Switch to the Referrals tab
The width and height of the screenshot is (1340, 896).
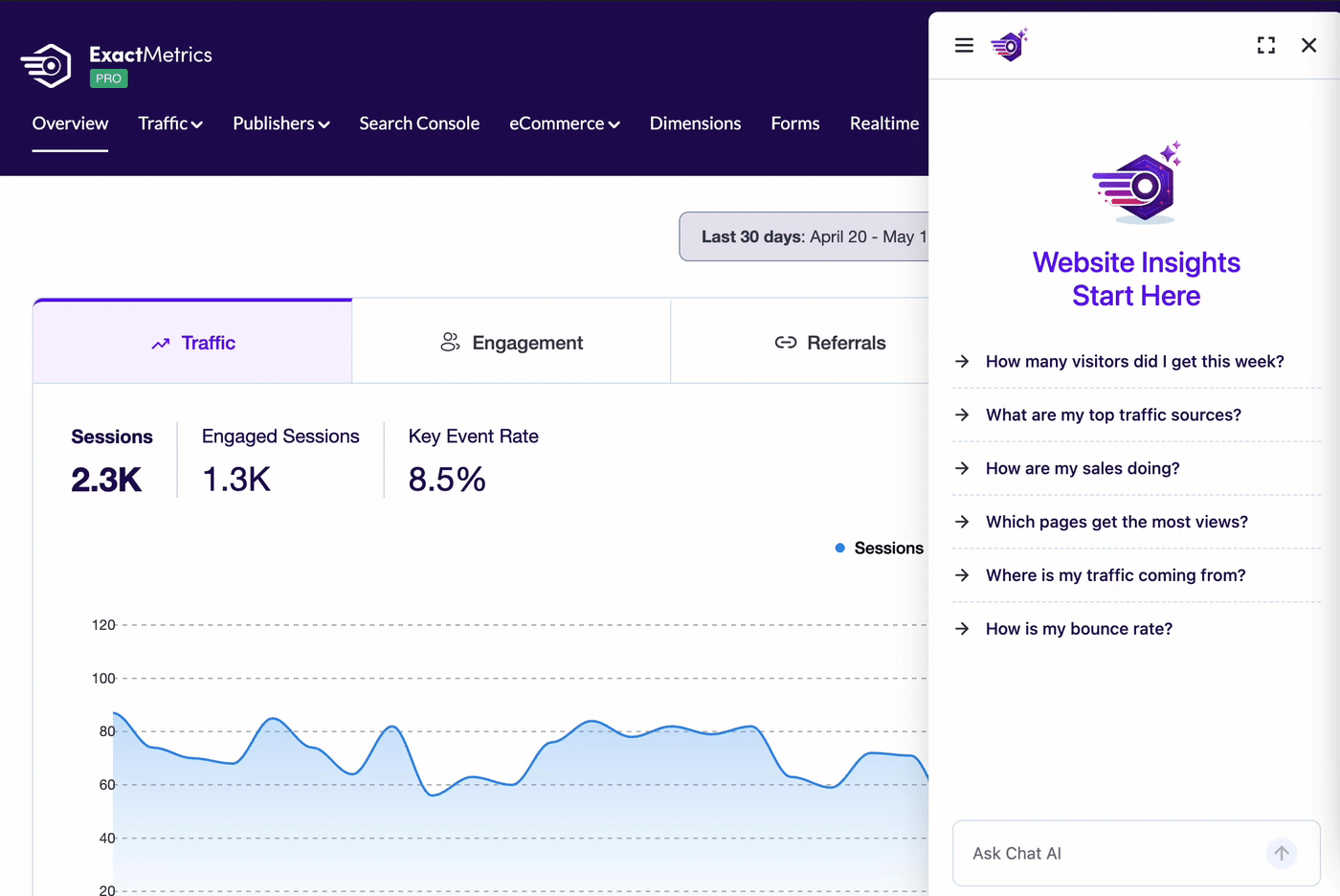800,343
